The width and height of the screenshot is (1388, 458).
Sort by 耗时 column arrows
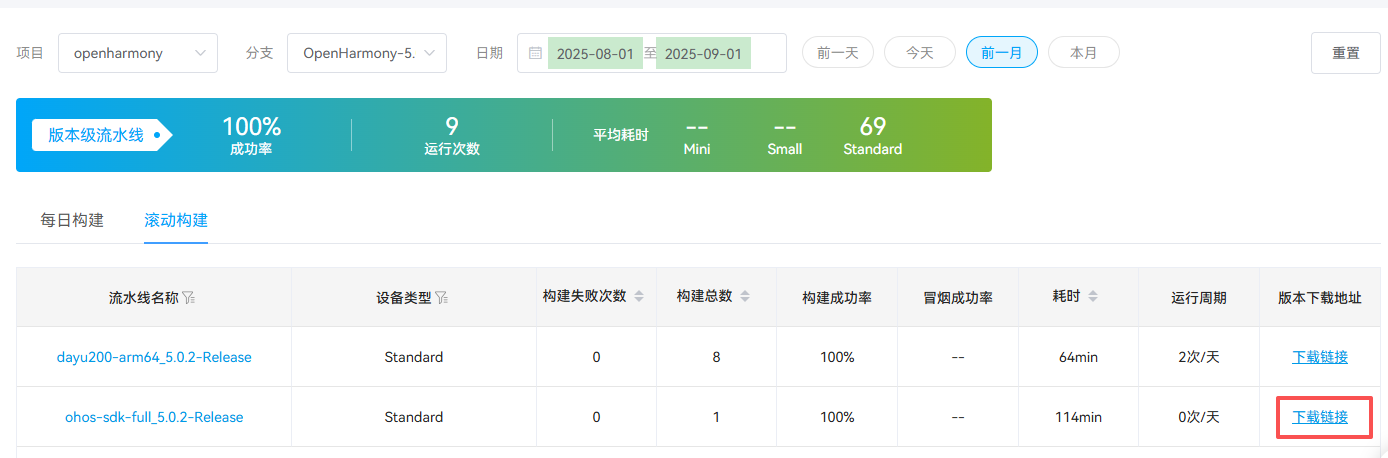[1092, 297]
